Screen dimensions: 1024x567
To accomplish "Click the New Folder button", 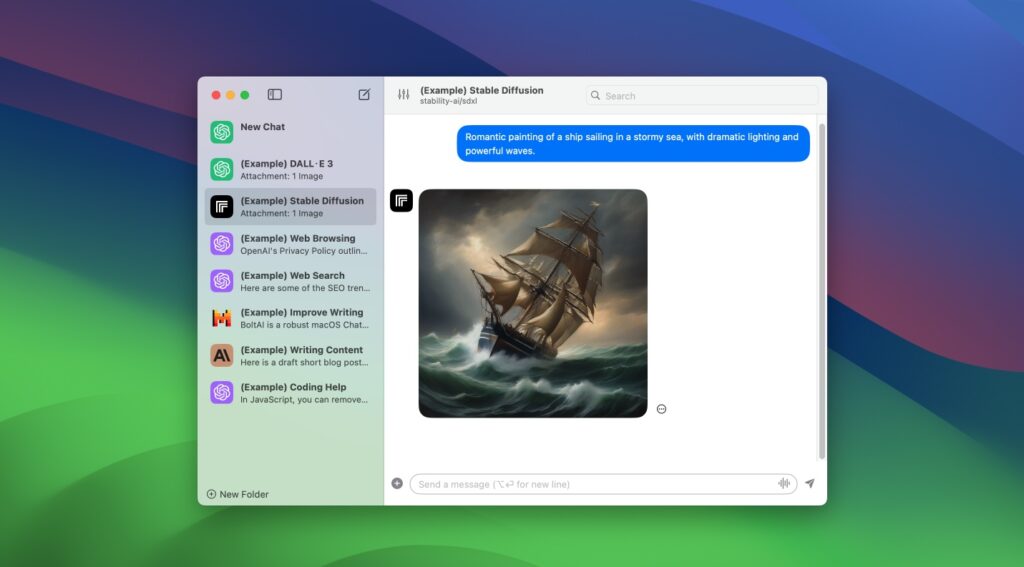I will (238, 494).
